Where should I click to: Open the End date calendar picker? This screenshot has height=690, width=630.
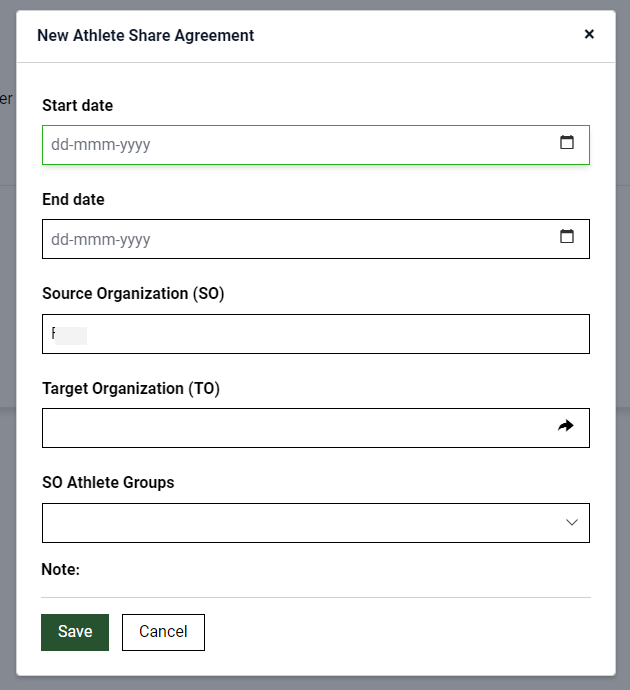coord(567,236)
